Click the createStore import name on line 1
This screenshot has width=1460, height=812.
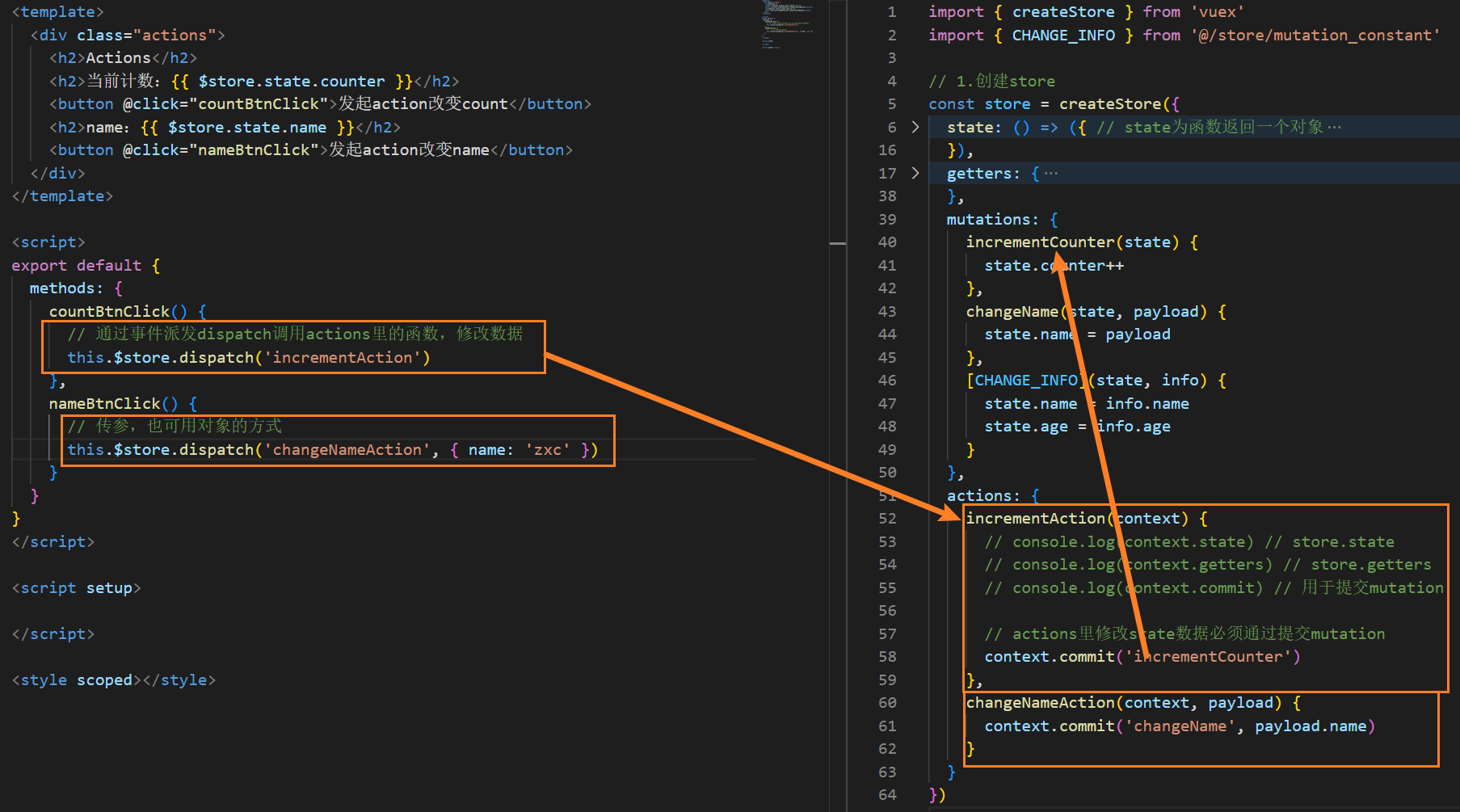(x=1063, y=12)
